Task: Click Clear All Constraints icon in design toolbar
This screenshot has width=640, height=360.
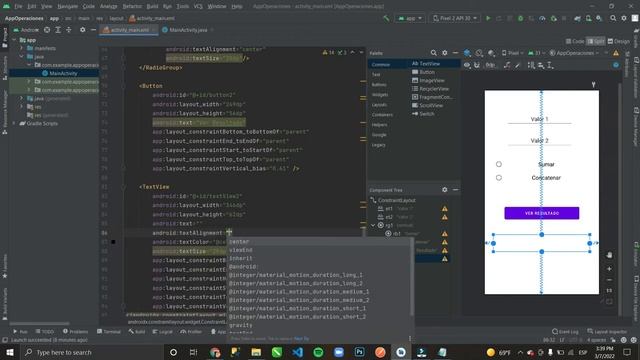Action: [507, 65]
